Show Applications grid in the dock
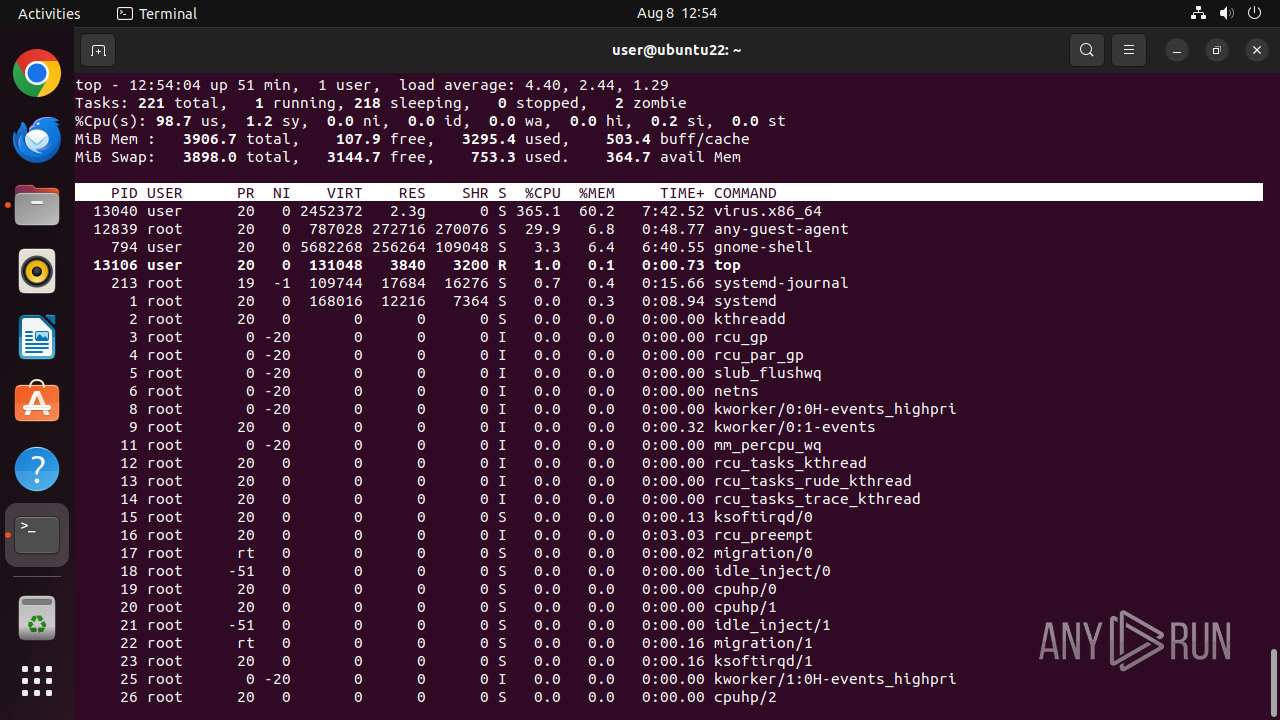Image resolution: width=1280 pixels, height=720 pixels. pos(37,681)
